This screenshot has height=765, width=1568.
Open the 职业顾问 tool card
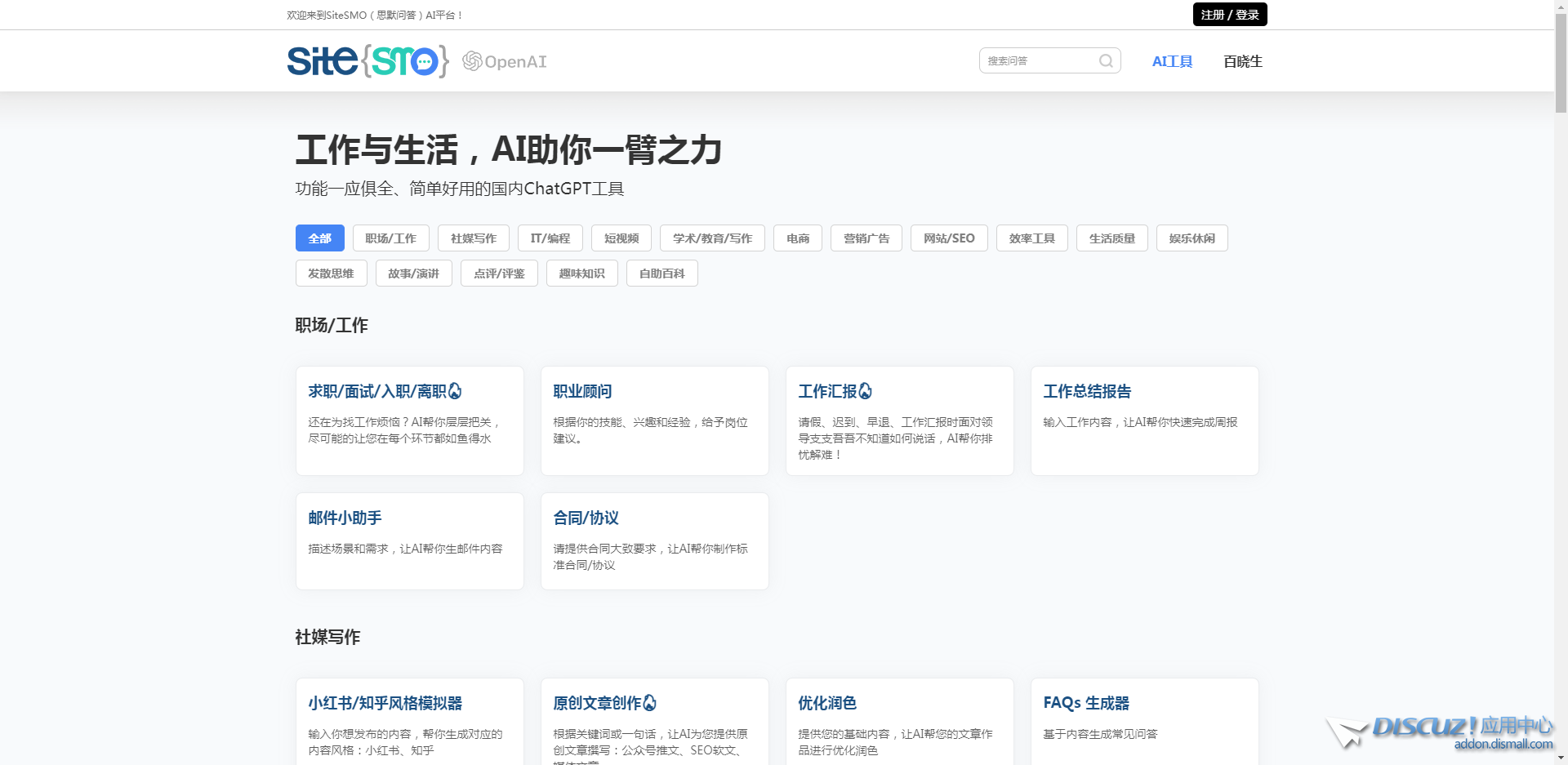(x=654, y=420)
